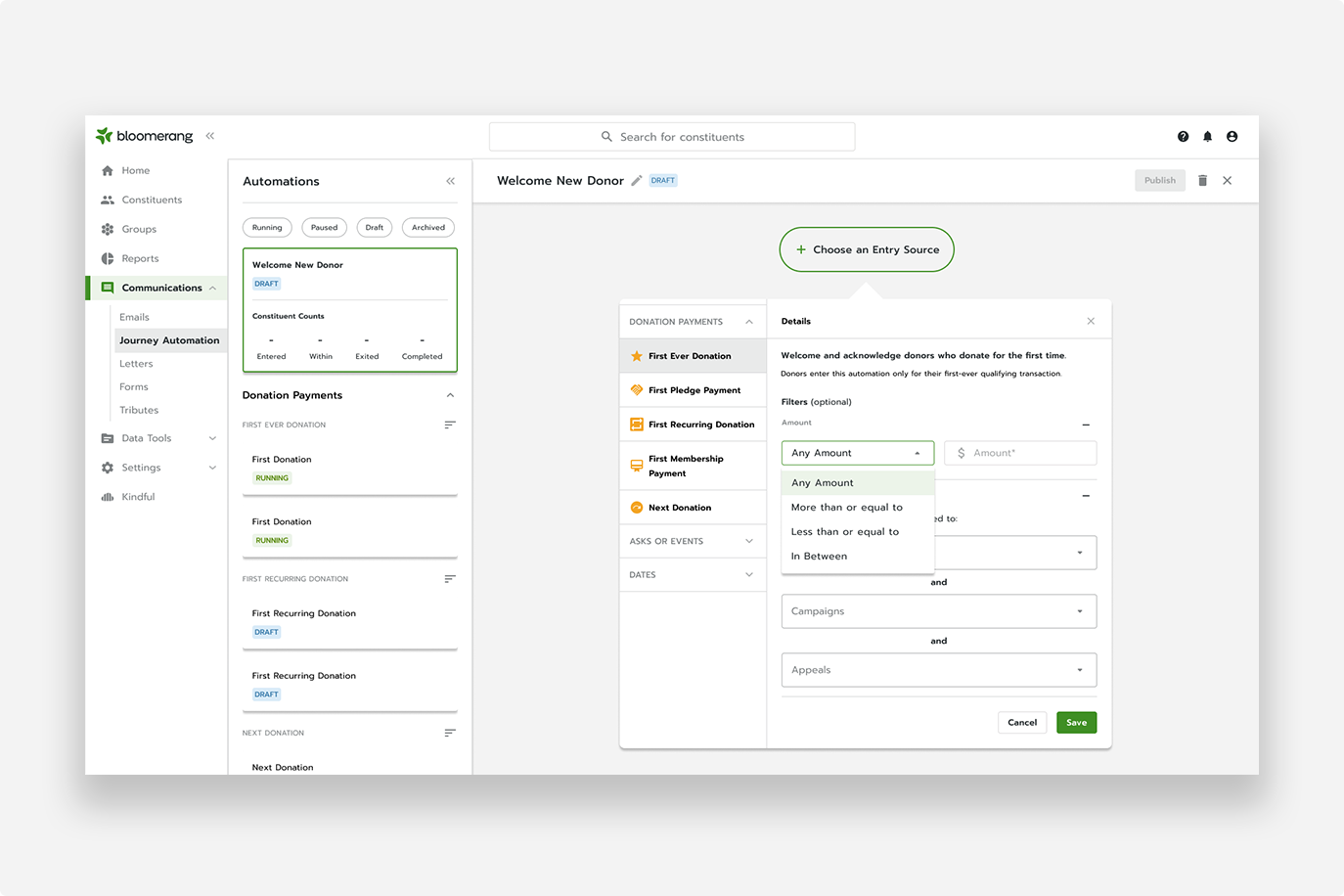
Task: Select First Membership Payment source
Action: pos(694,466)
